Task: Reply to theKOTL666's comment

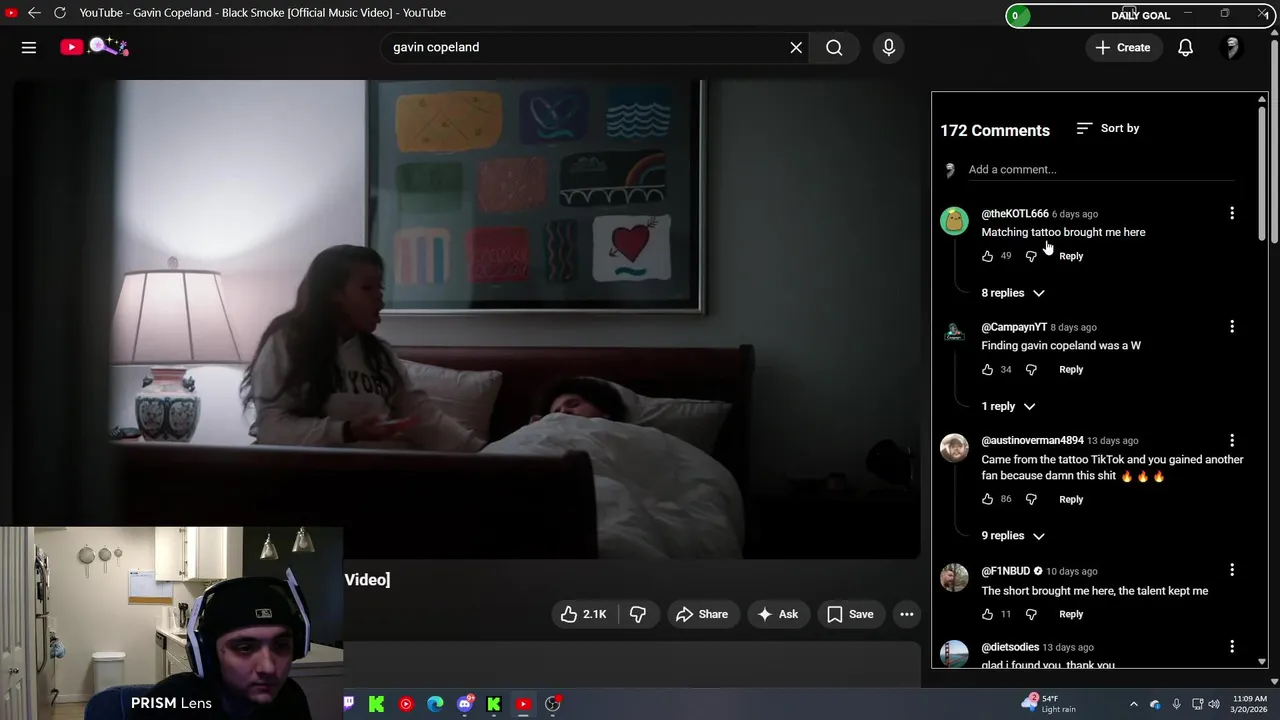Action: [x=1071, y=256]
